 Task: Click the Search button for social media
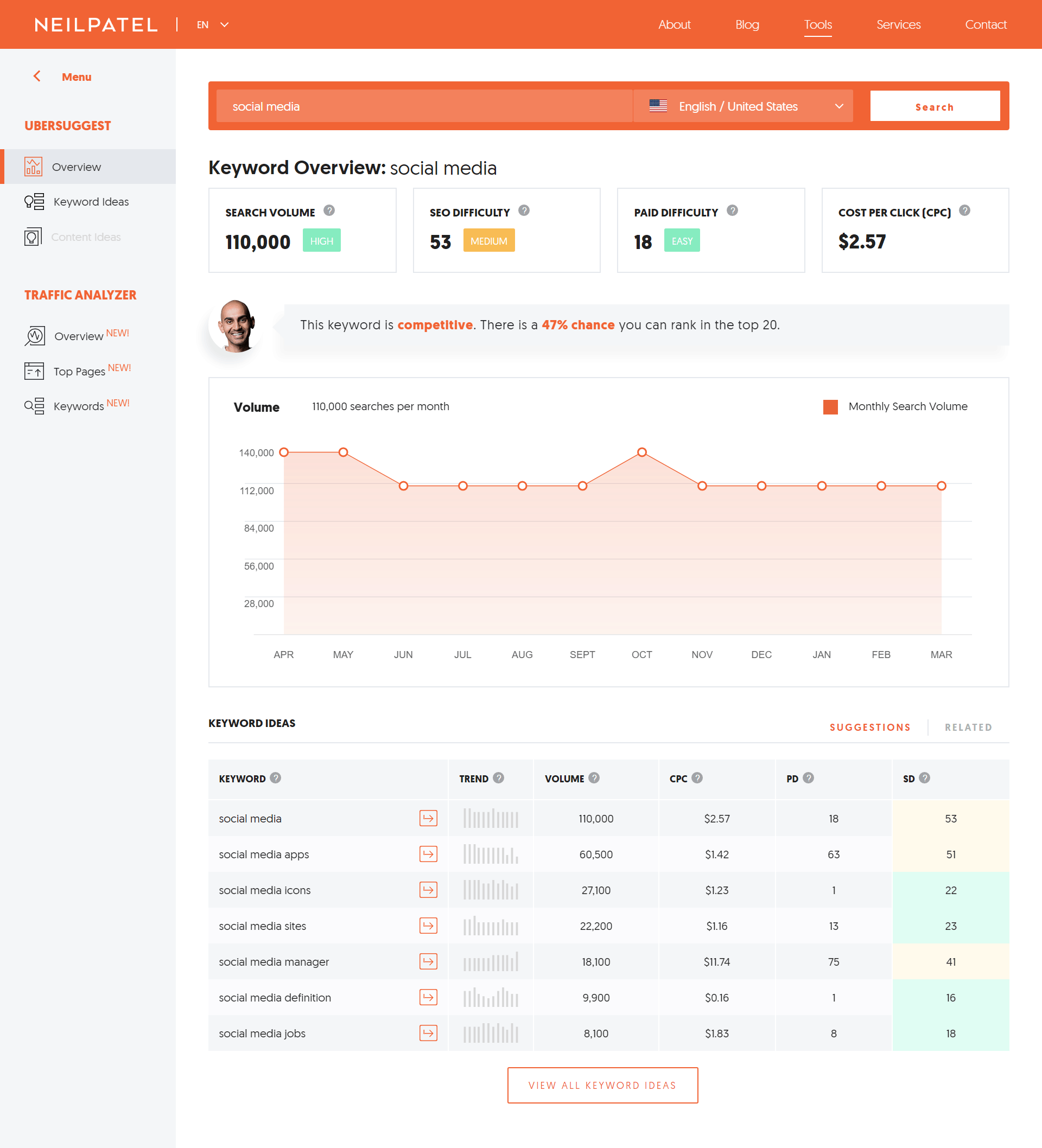coord(934,106)
